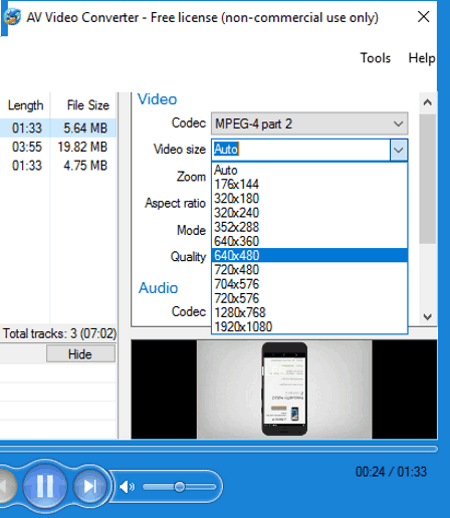
Task: Skip to the next track
Action: point(89,486)
